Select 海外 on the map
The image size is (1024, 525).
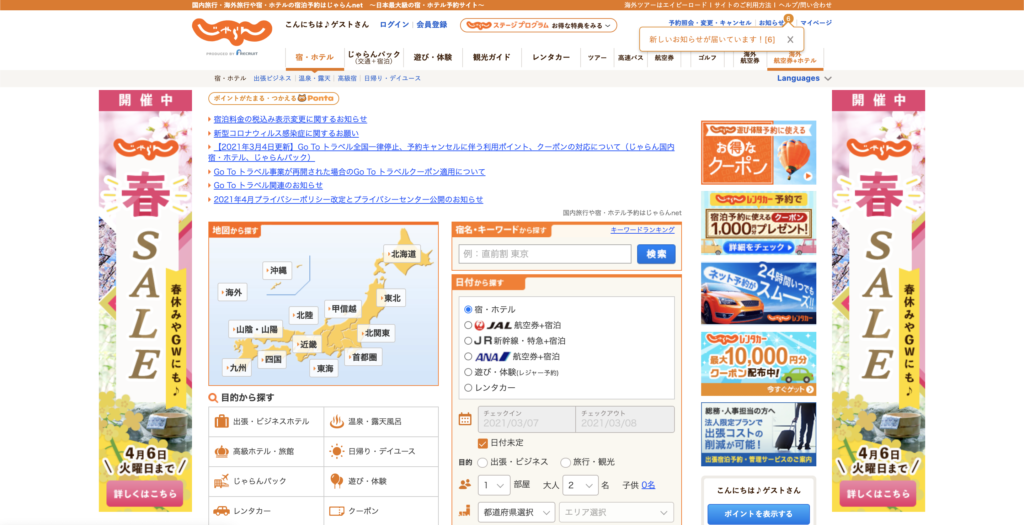pos(232,293)
